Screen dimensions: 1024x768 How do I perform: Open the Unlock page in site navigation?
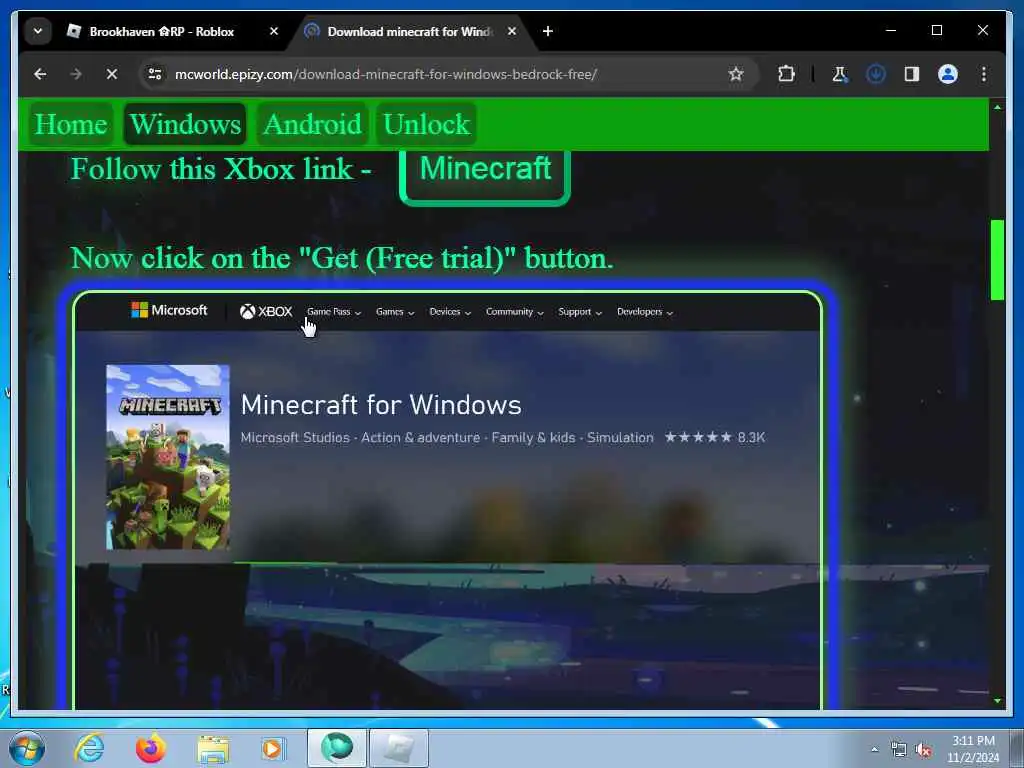pyautogui.click(x=426, y=124)
